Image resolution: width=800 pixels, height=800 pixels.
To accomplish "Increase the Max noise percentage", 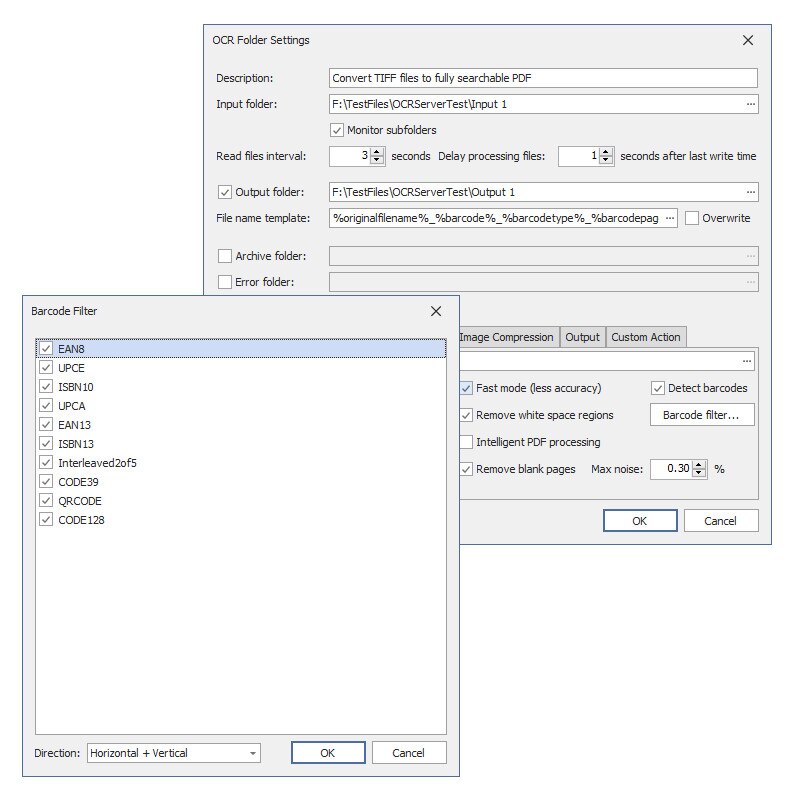I will [x=699, y=465].
